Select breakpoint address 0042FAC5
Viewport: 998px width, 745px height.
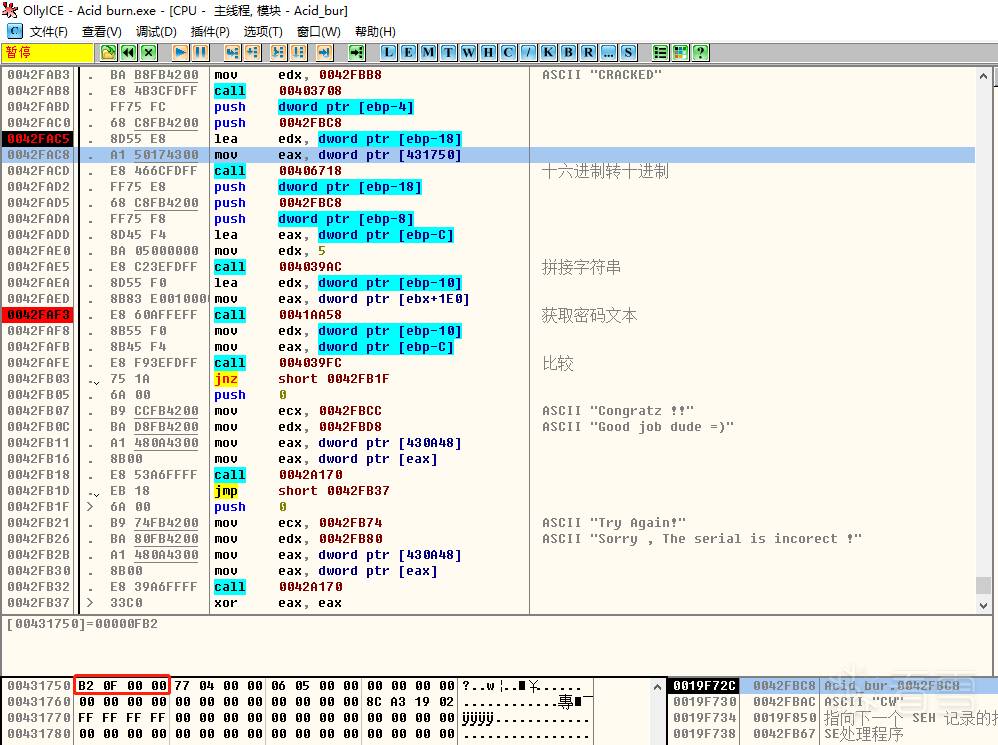click(39, 139)
